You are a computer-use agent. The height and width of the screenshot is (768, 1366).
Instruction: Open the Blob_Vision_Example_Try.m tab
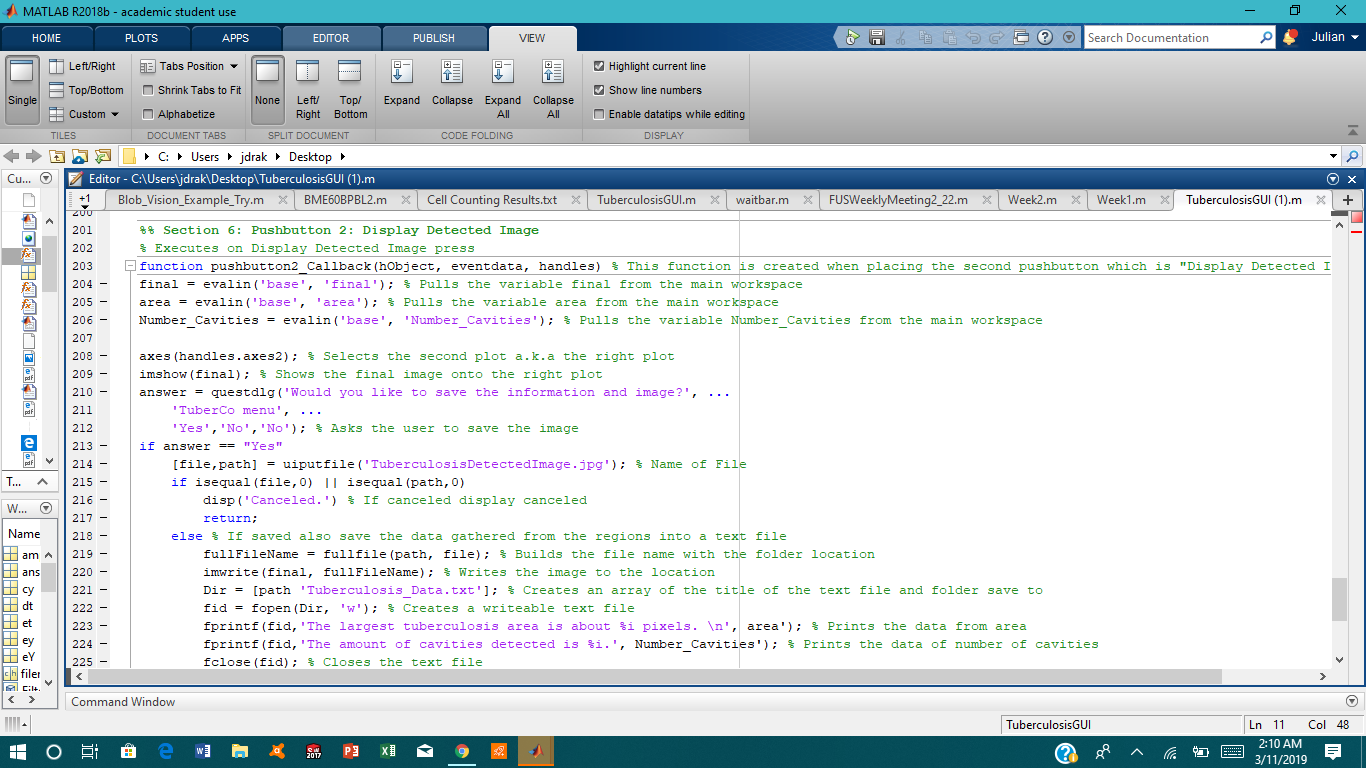click(x=190, y=200)
